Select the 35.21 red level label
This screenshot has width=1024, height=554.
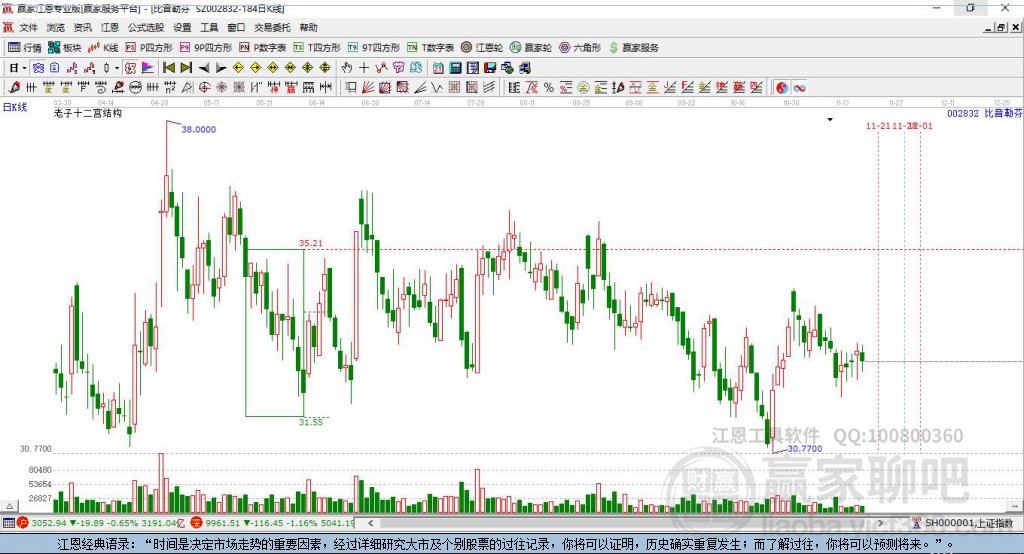tap(311, 243)
